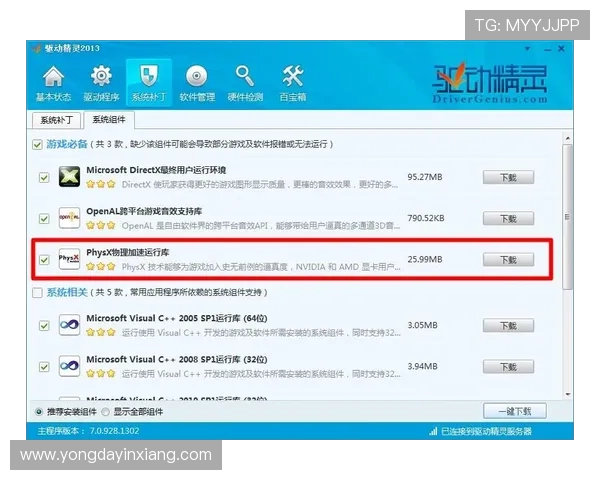600x480 pixels.
Task: Download Visual C++ 2005 SP1 with 下载
Action: point(508,326)
